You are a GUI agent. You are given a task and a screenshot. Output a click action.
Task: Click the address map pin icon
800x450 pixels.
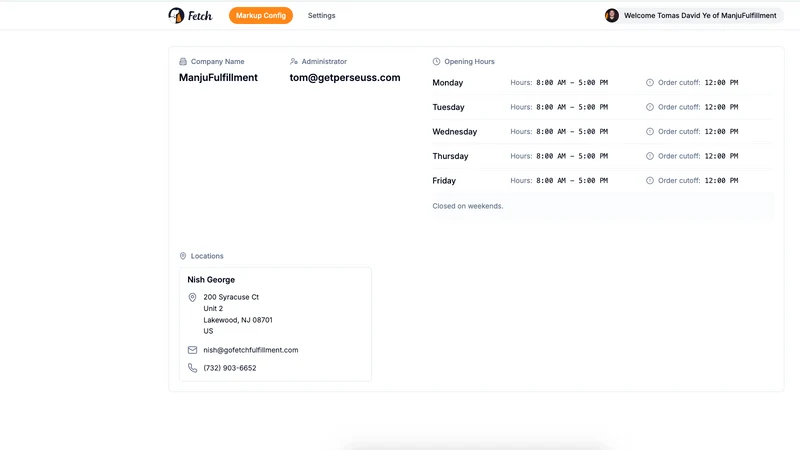192,297
